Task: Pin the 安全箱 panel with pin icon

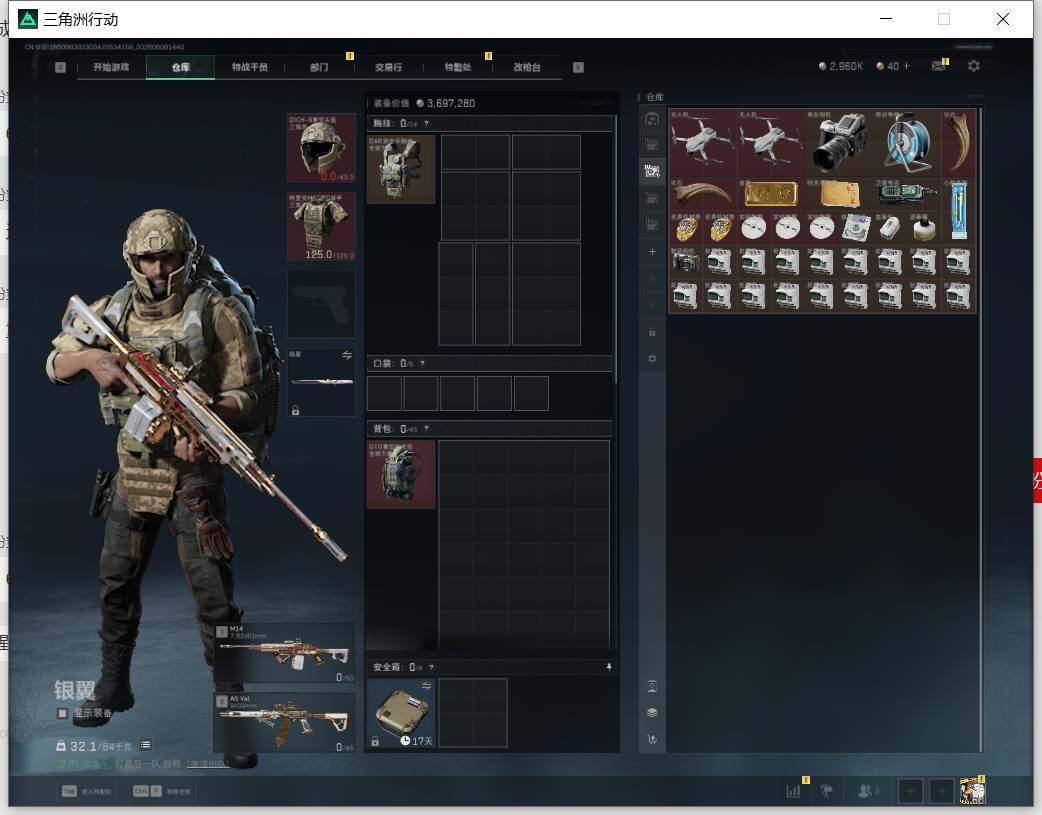Action: [609, 667]
